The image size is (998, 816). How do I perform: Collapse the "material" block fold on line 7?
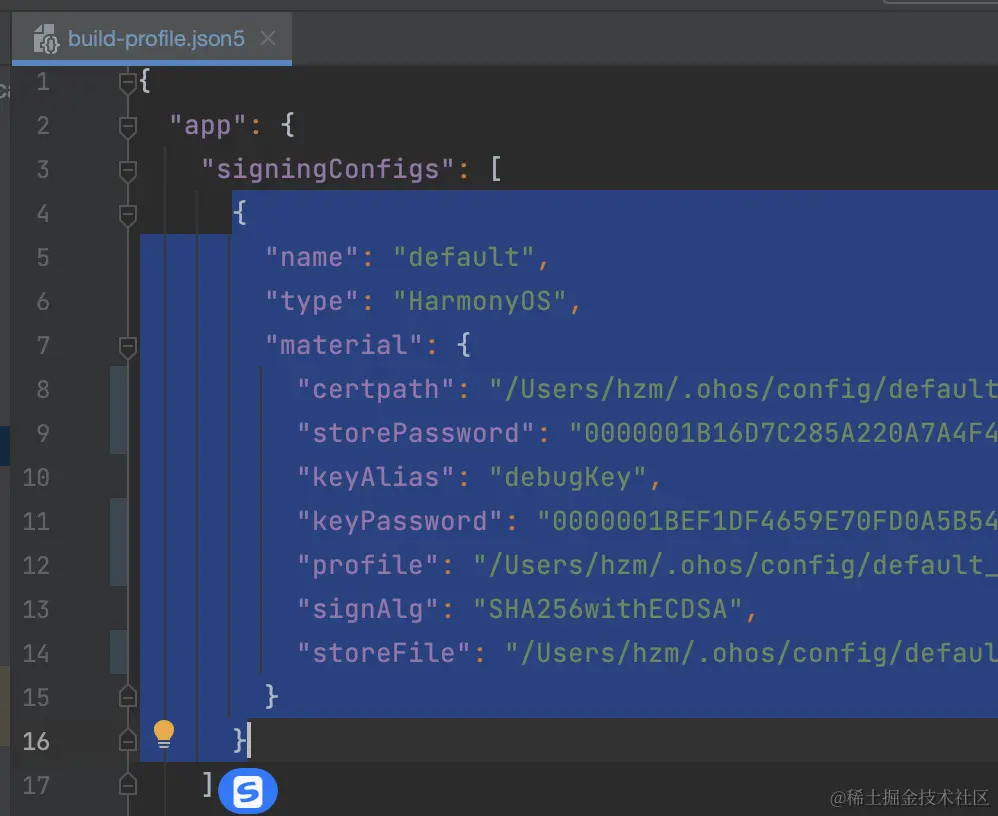pyautogui.click(x=128, y=346)
